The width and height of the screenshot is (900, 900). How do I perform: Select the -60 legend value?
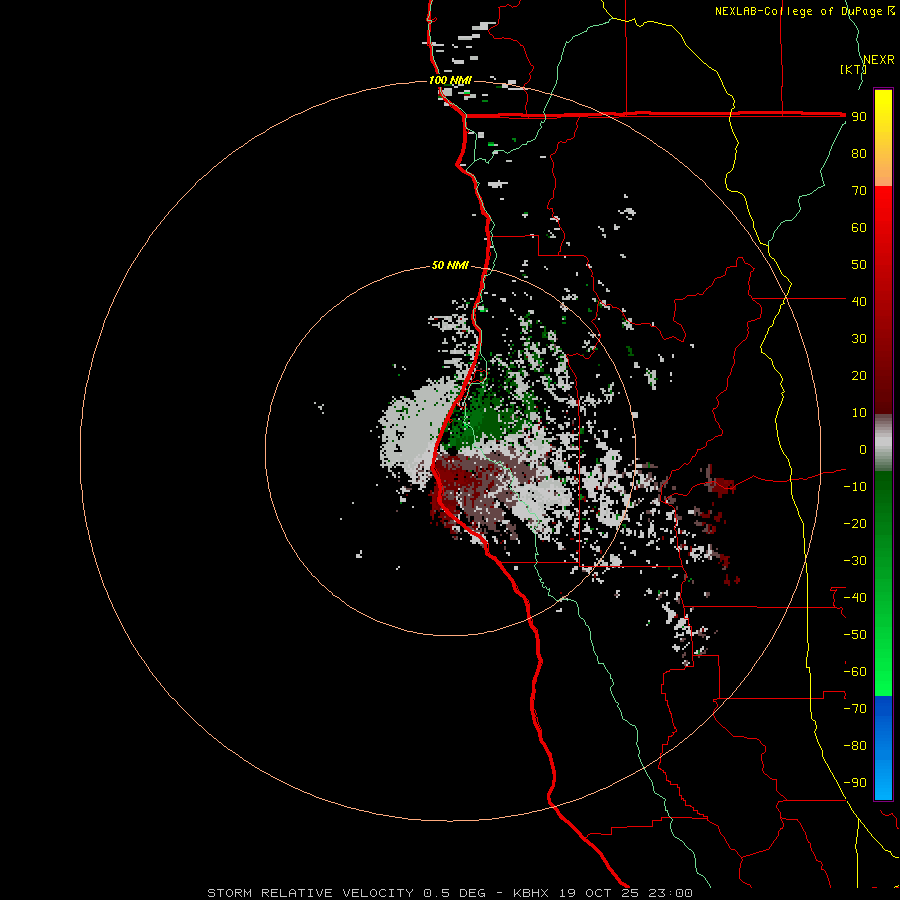pos(855,672)
